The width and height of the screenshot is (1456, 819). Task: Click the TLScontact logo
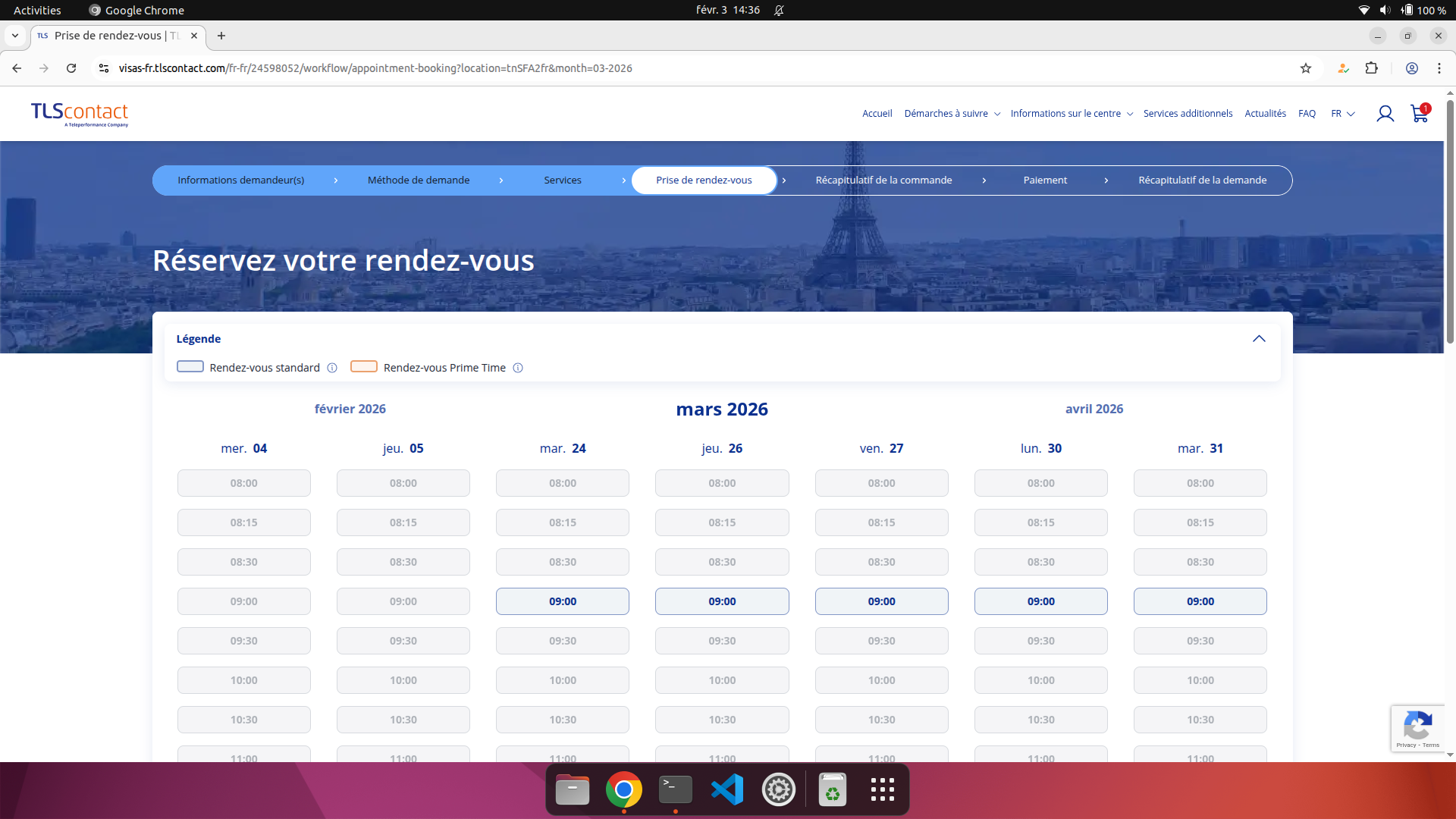point(79,115)
